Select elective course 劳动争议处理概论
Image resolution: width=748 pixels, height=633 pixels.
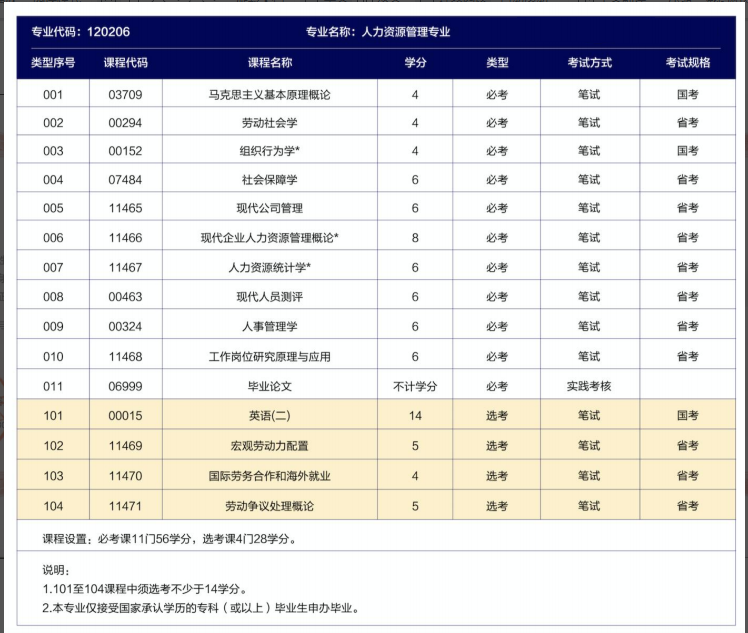270,506
